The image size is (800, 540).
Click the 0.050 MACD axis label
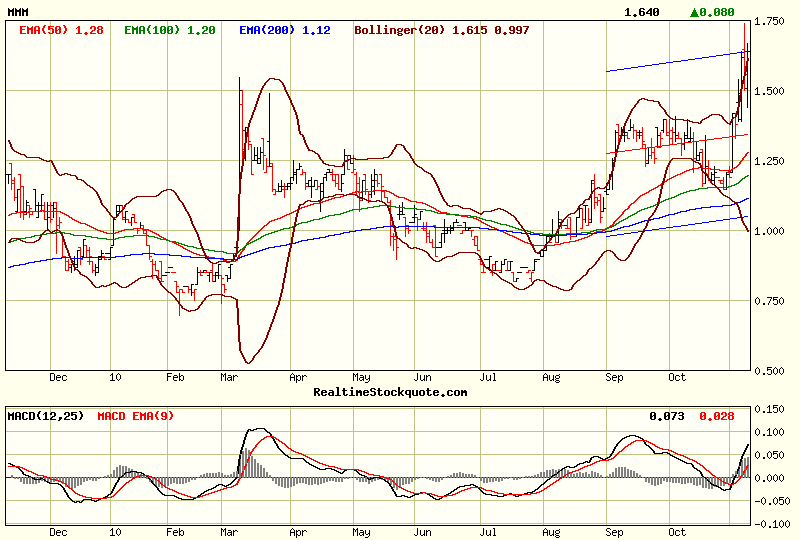click(769, 455)
